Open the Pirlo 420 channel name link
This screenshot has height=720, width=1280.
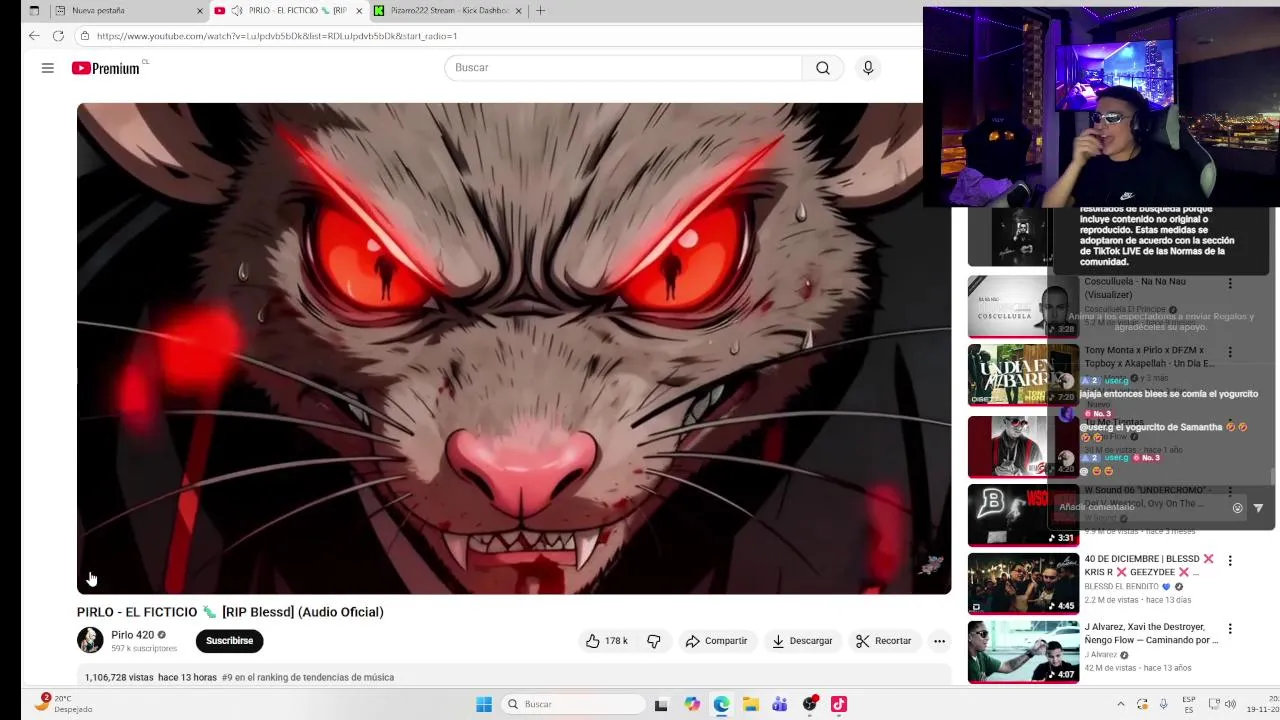pos(132,635)
